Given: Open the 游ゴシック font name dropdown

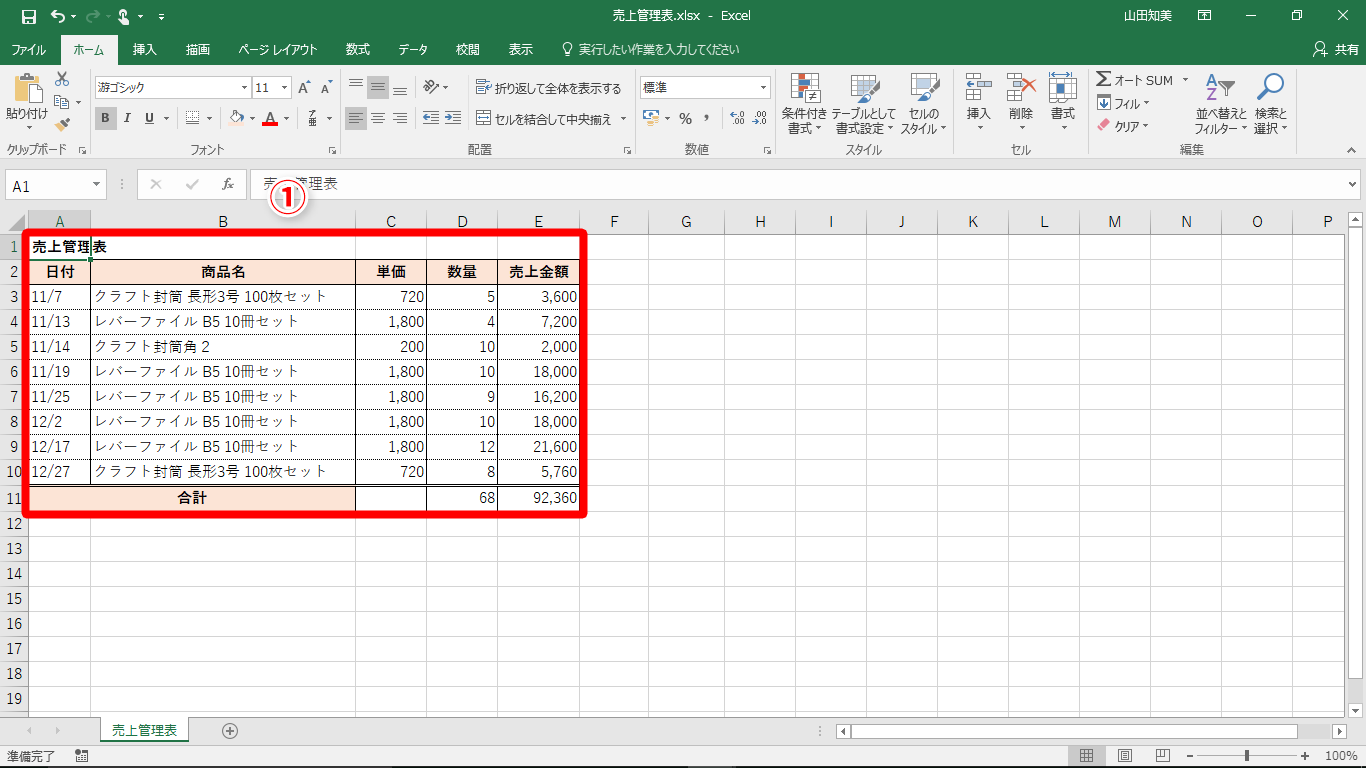Looking at the screenshot, I should tap(242, 88).
